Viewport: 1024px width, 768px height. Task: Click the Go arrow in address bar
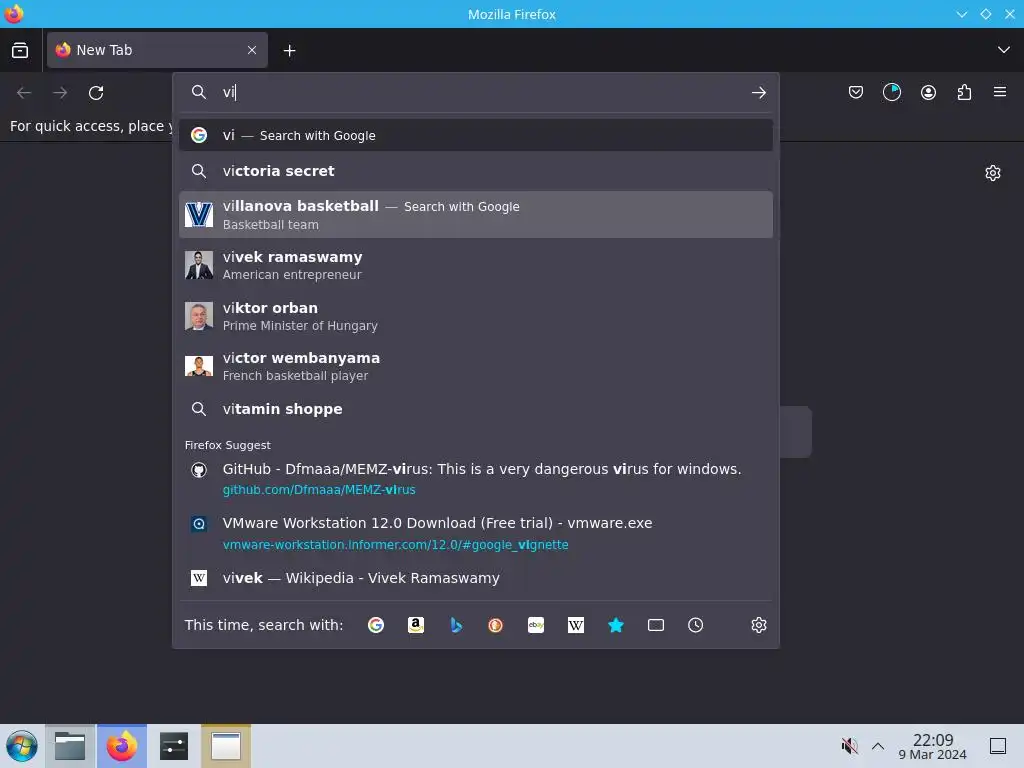(758, 93)
